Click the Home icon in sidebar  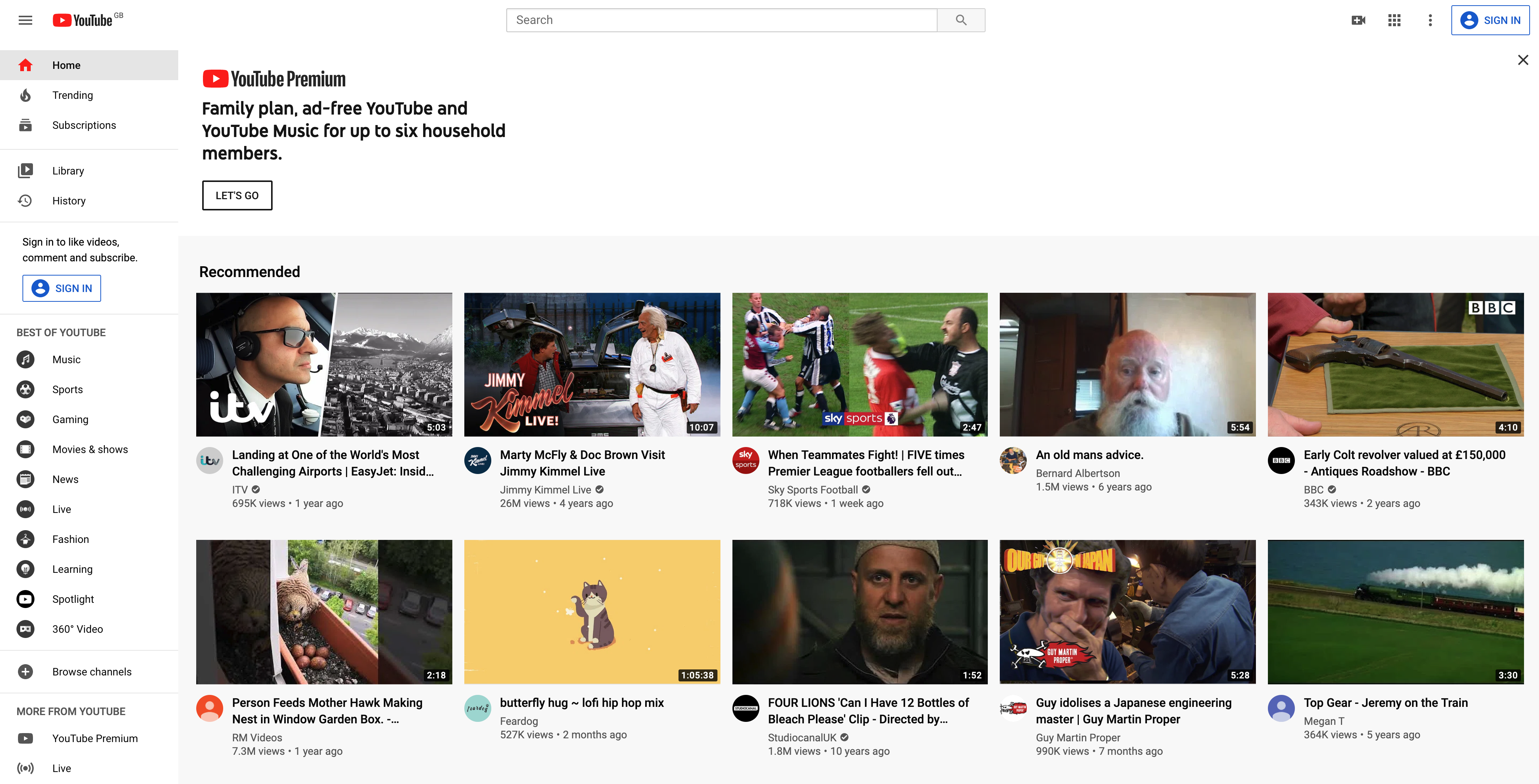tap(25, 65)
